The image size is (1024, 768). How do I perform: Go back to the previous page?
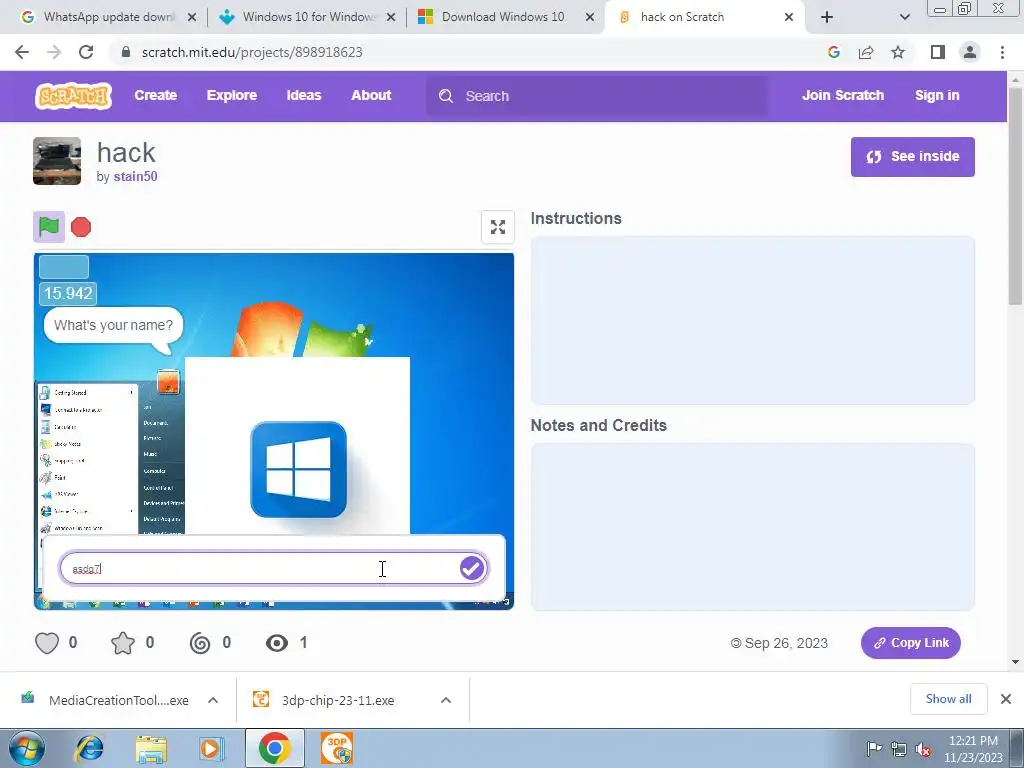click(22, 52)
